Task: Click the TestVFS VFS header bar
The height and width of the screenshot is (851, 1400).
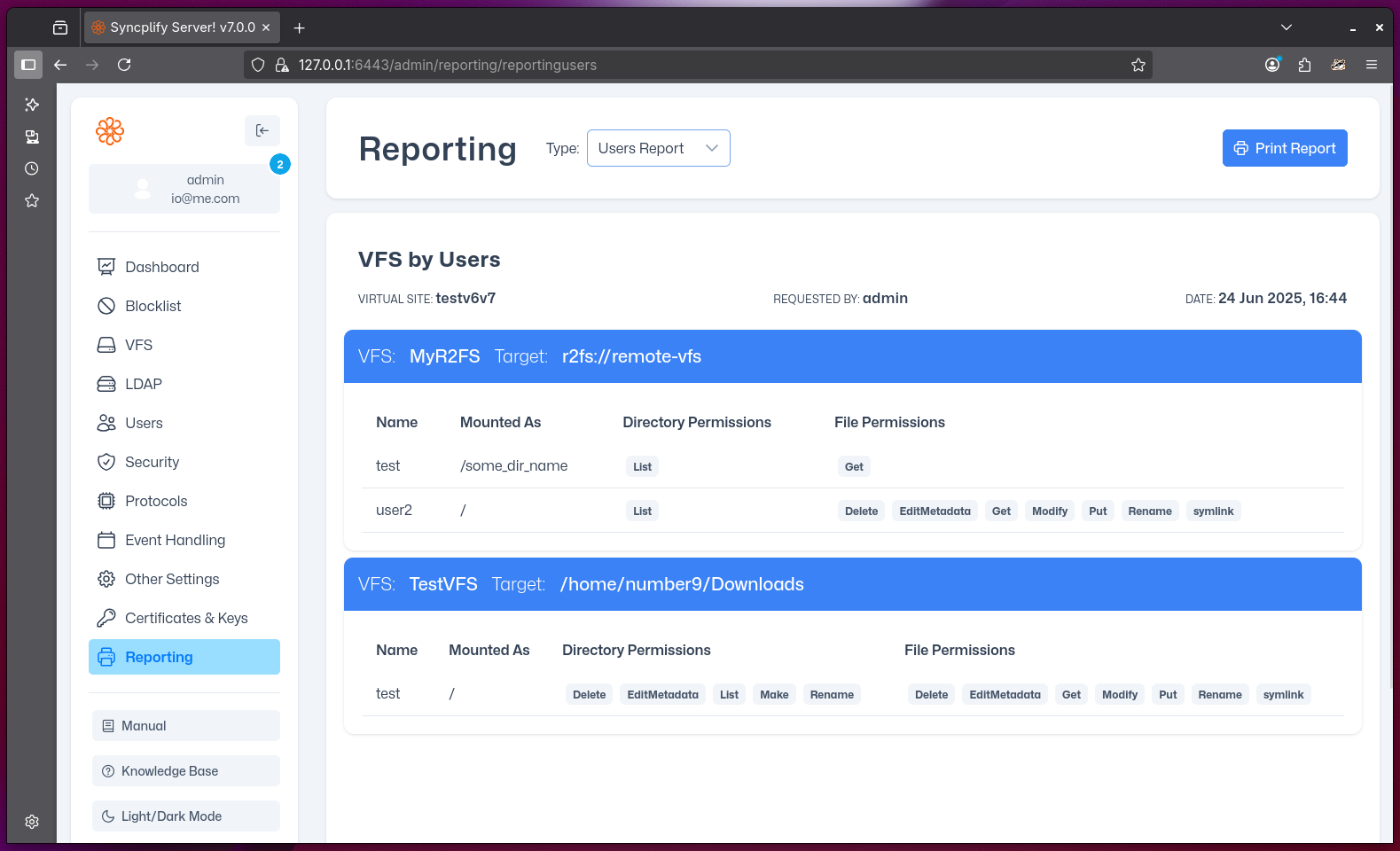Action: tap(853, 584)
